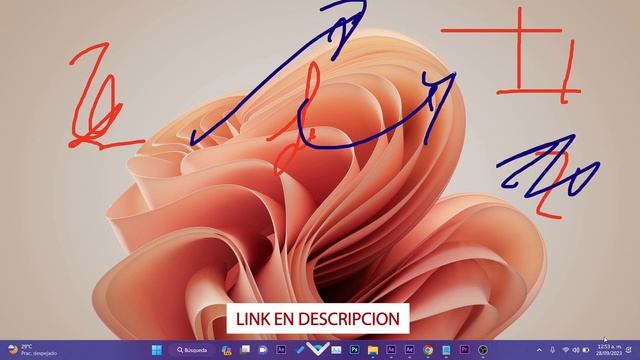
Task: Open the After Effects icon beside video chat
Action: (281, 350)
